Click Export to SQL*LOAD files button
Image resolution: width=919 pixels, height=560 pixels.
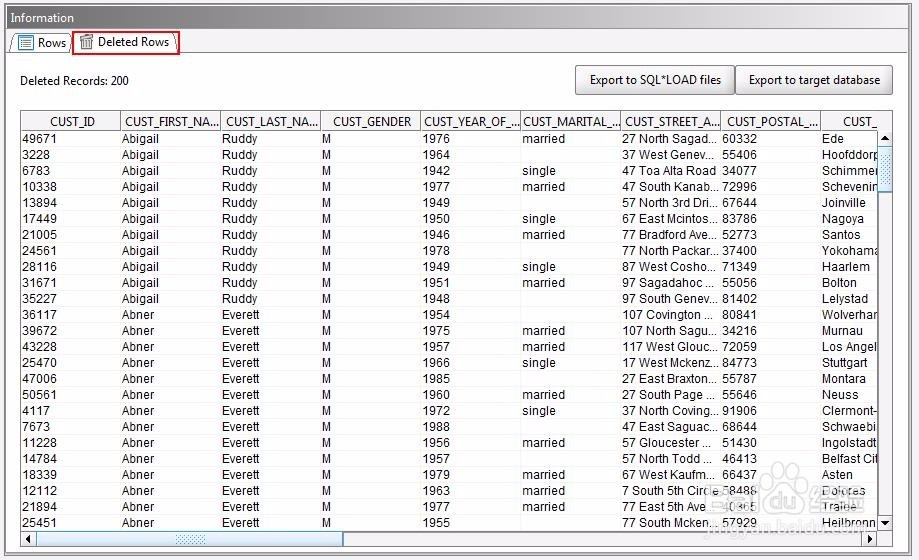(x=655, y=80)
